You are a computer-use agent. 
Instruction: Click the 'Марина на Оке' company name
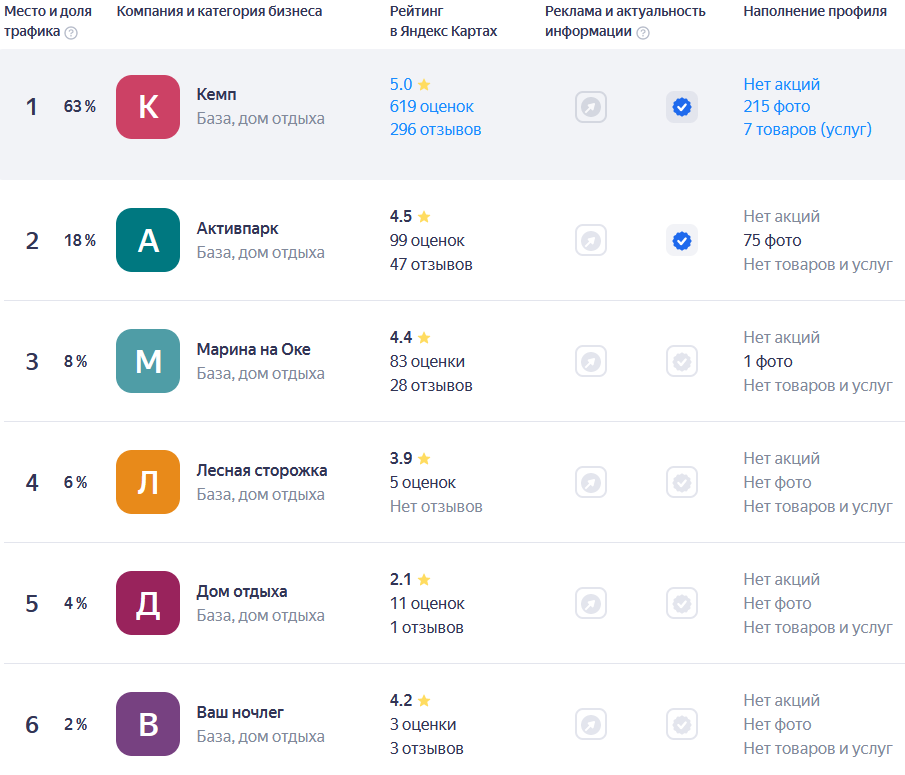(254, 349)
